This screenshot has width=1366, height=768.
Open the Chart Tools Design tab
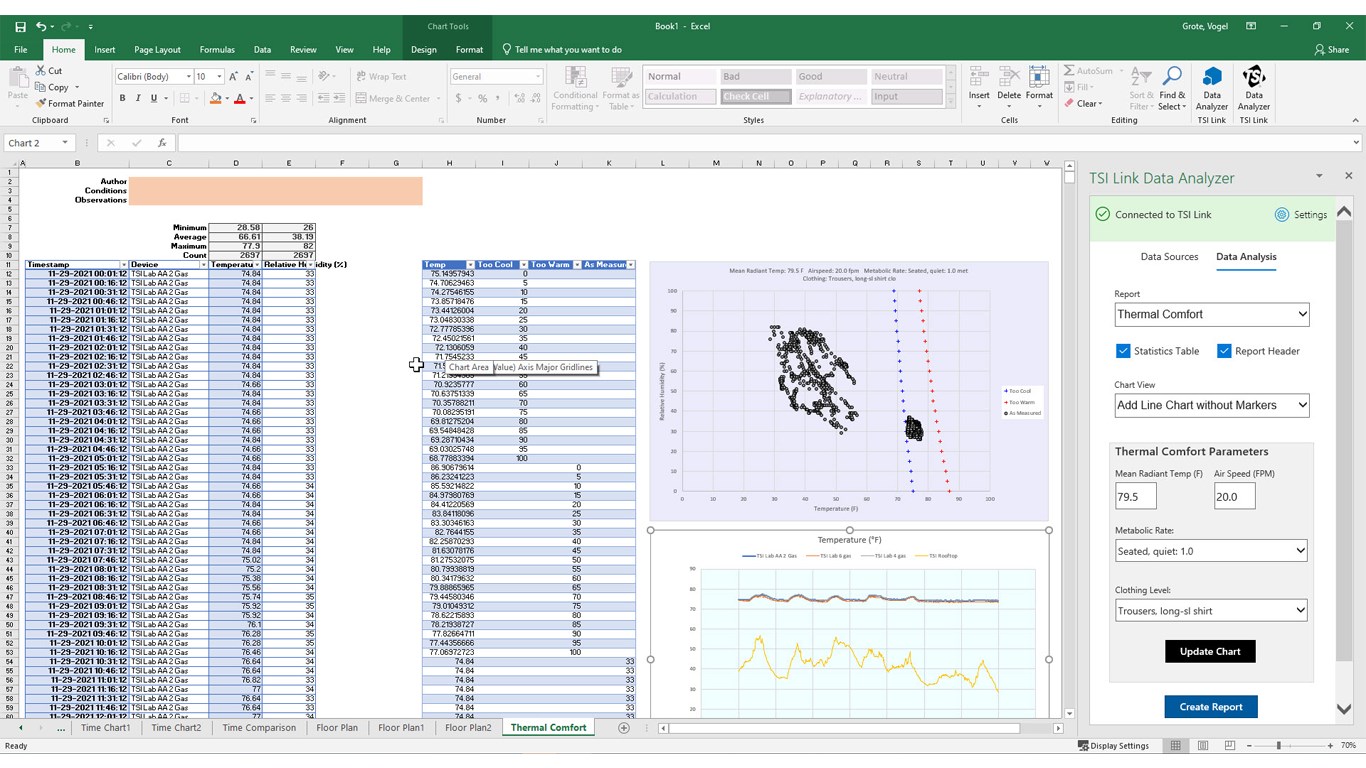click(x=424, y=49)
